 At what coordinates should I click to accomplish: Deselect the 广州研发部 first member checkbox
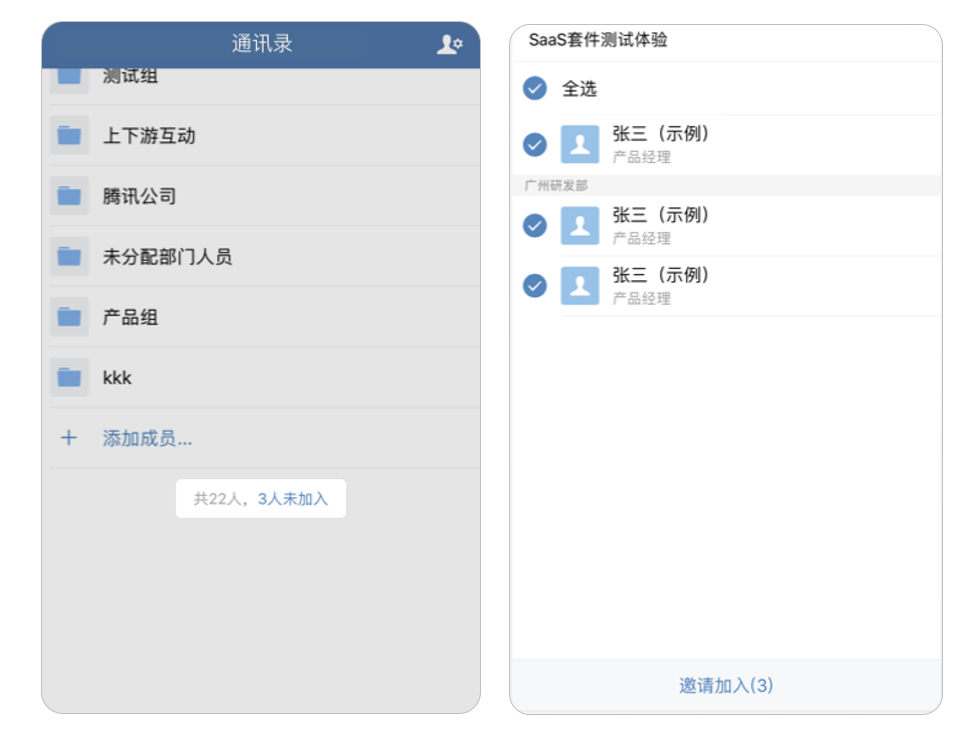pyautogui.click(x=534, y=224)
